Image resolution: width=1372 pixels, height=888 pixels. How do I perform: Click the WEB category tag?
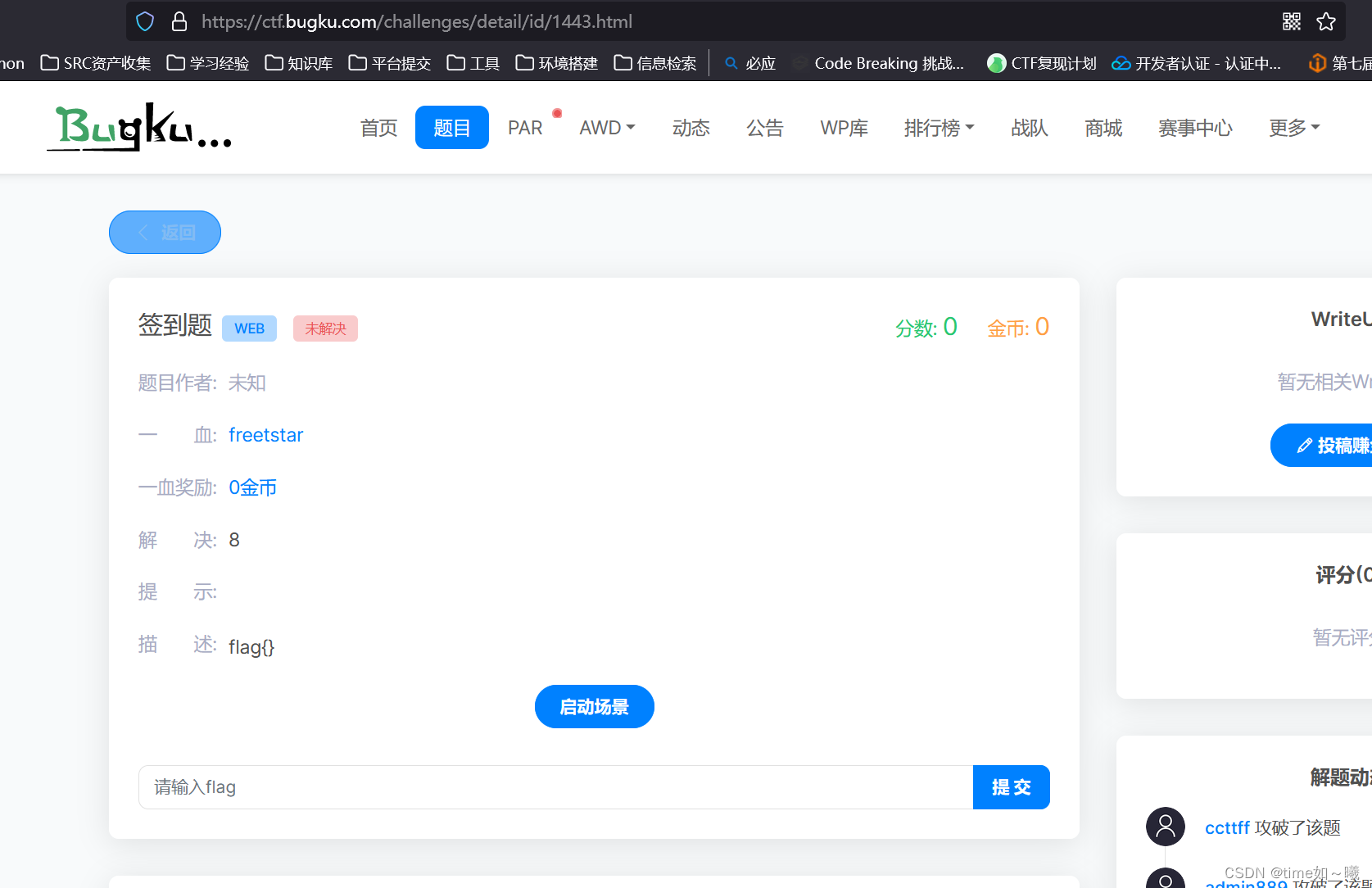tap(249, 328)
